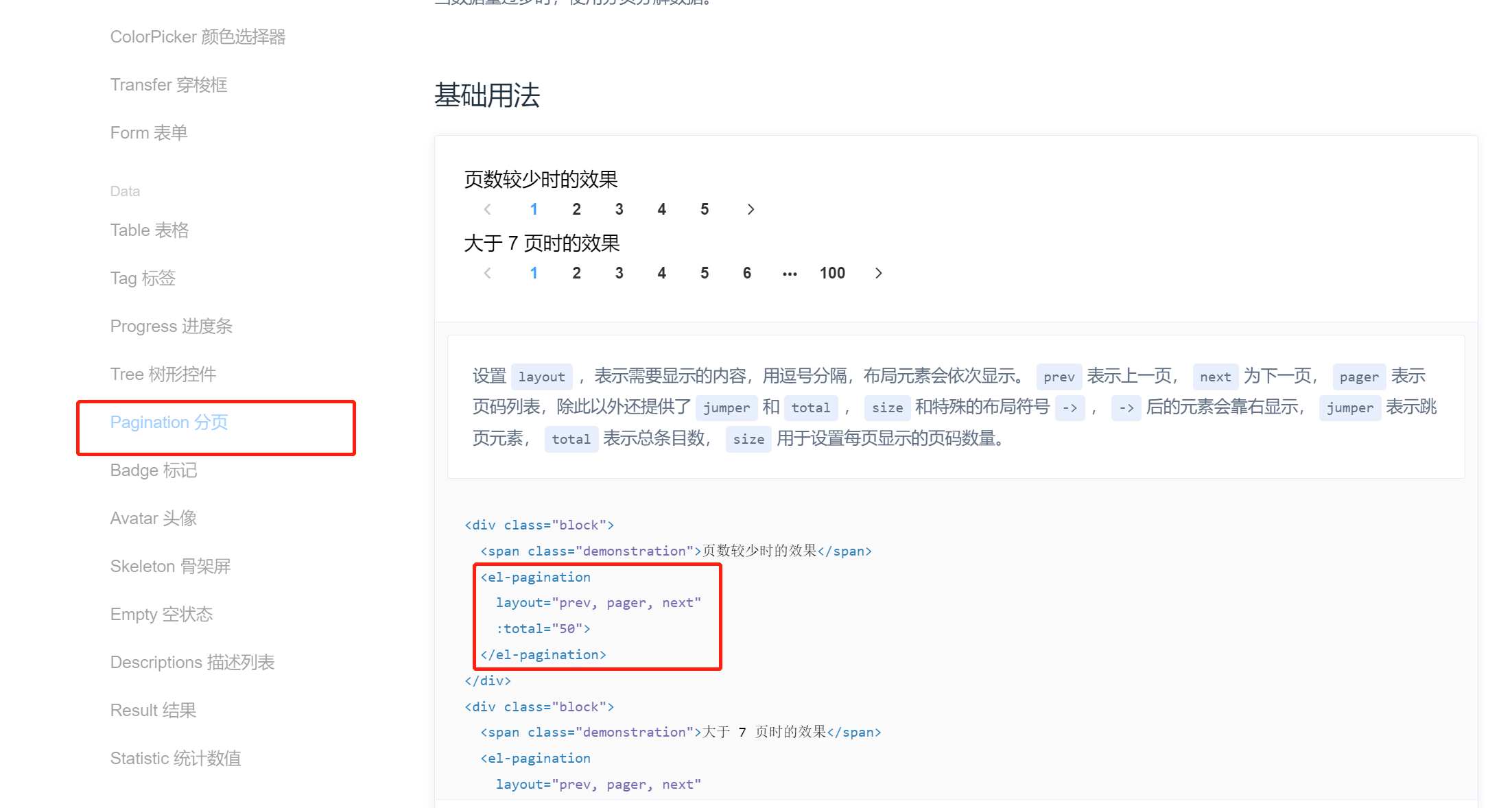Click next-page arrow in first pagination
This screenshot has width=1512, height=808.
[x=751, y=209]
